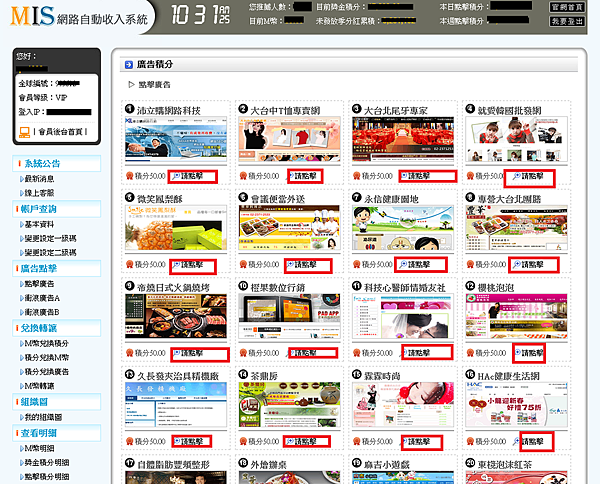The width and height of the screenshot is (600, 484).
Task: Click the 就愛韓國批發網 ad thumbnail
Action: click(x=517, y=139)
